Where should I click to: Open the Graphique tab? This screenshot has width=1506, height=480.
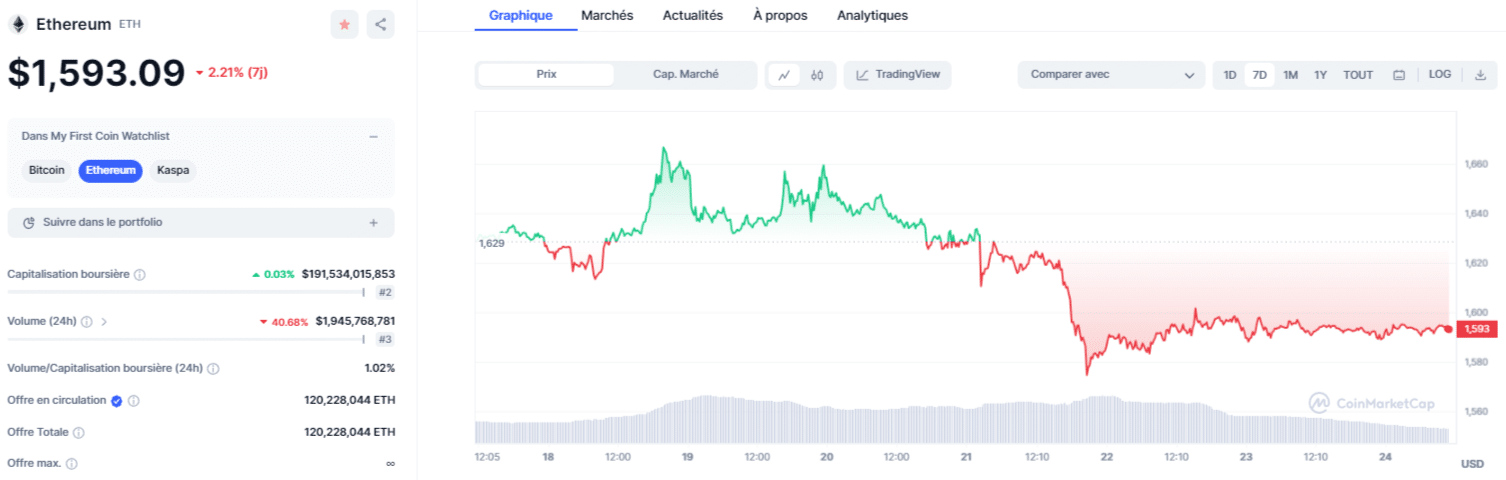tap(520, 16)
